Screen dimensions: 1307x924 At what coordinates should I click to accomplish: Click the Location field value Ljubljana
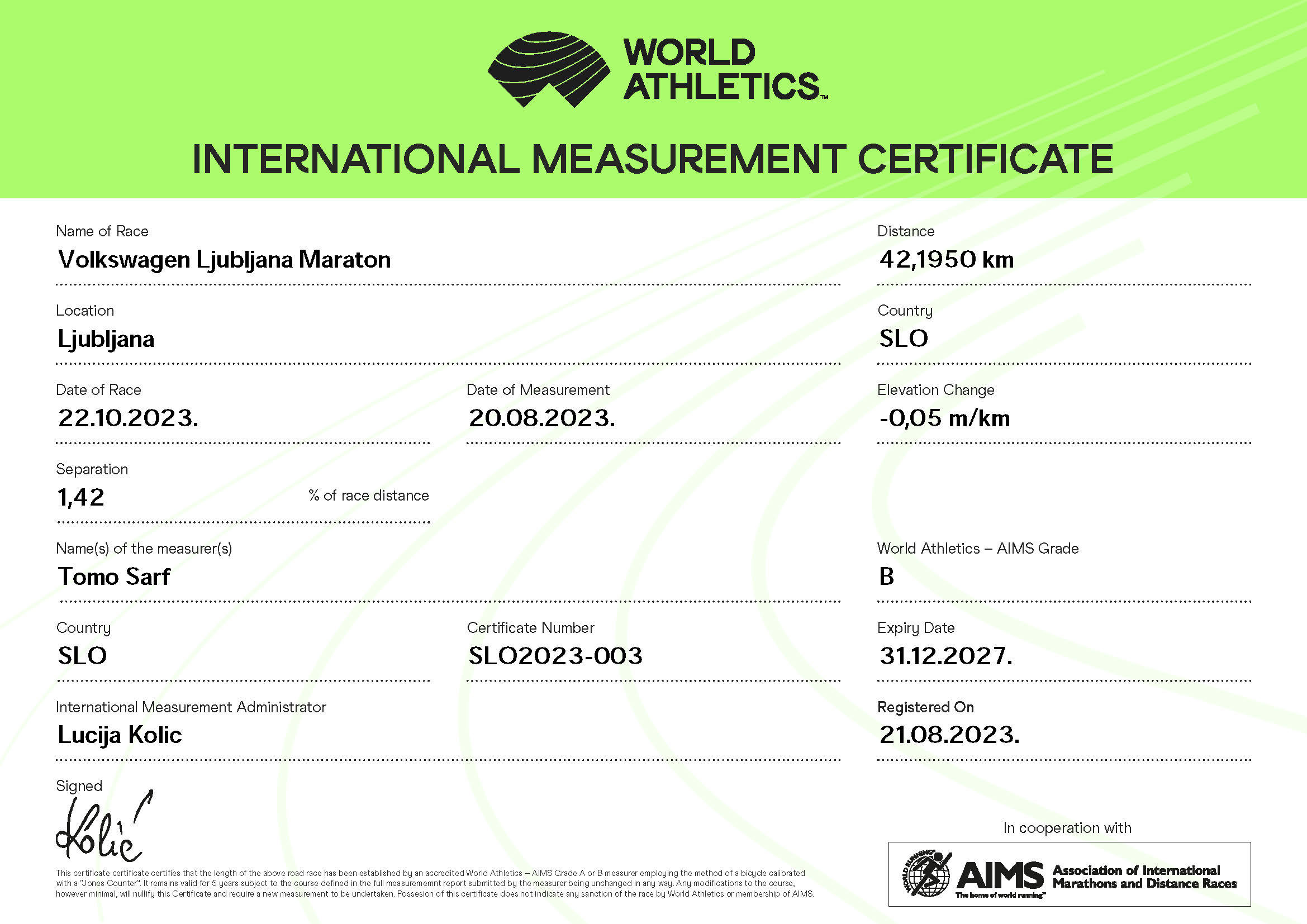[x=107, y=339]
